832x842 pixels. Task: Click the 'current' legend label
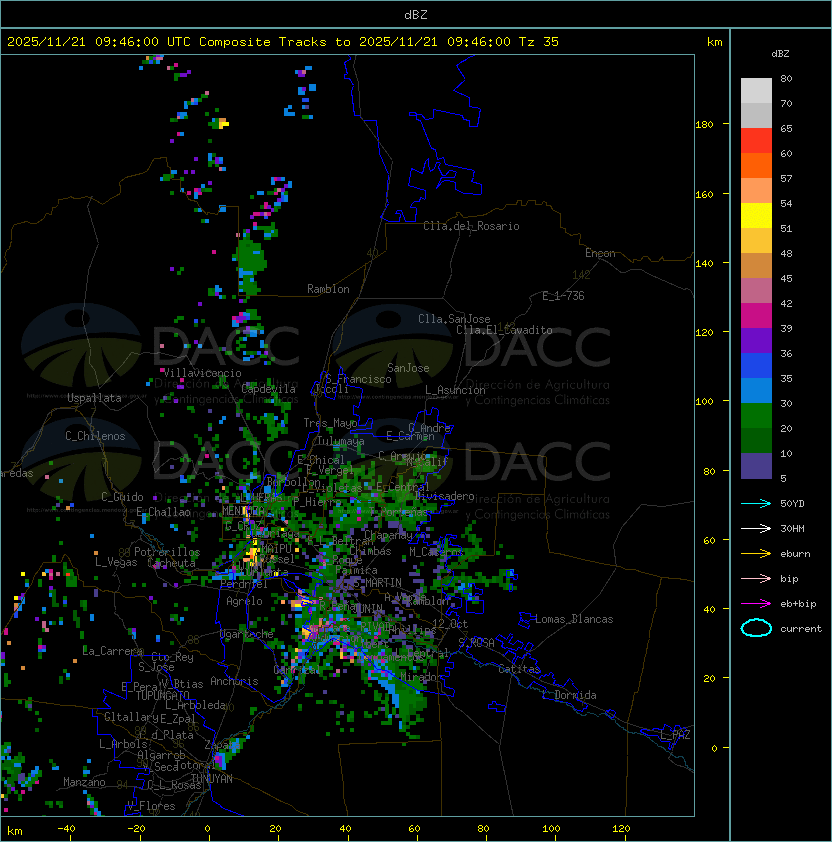coord(801,628)
